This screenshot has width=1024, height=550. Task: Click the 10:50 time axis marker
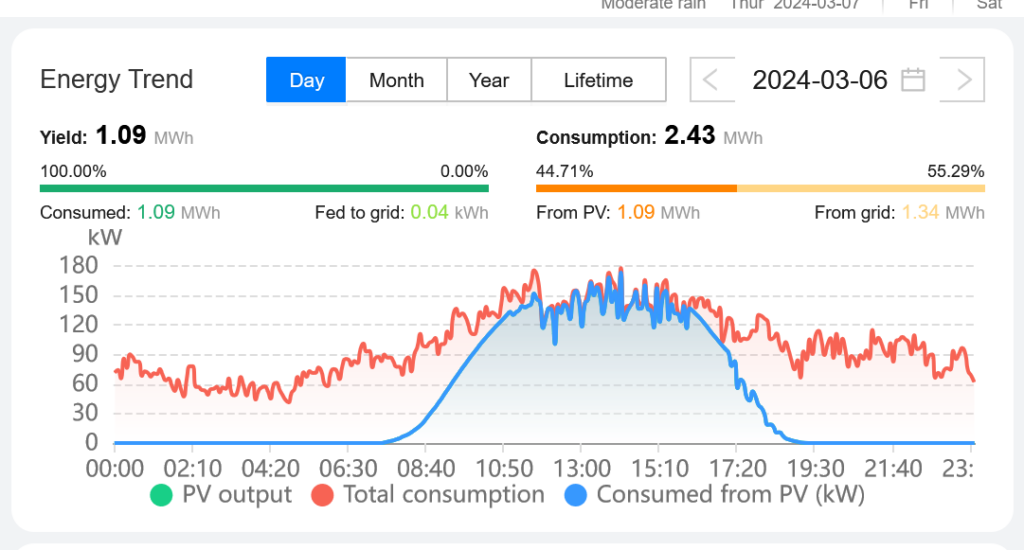(504, 468)
